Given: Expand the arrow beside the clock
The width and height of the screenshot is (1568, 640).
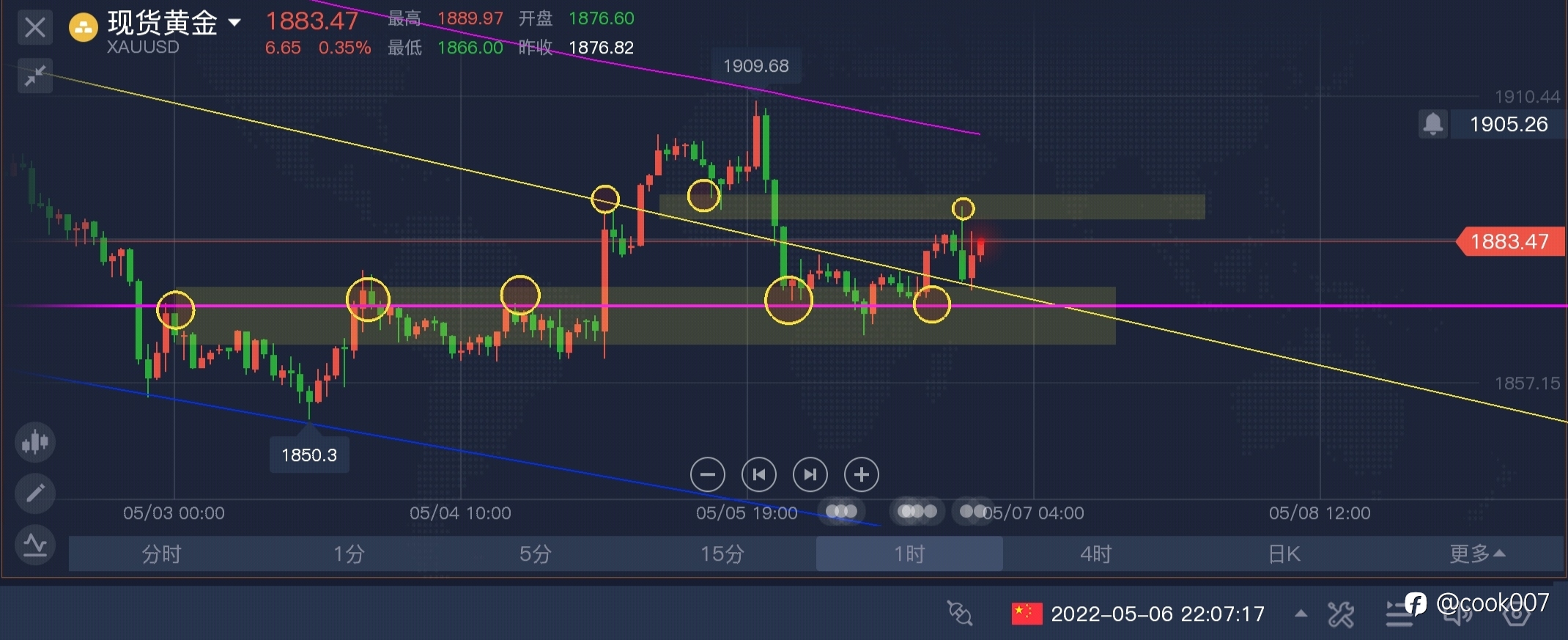Looking at the screenshot, I should pos(1301,614).
